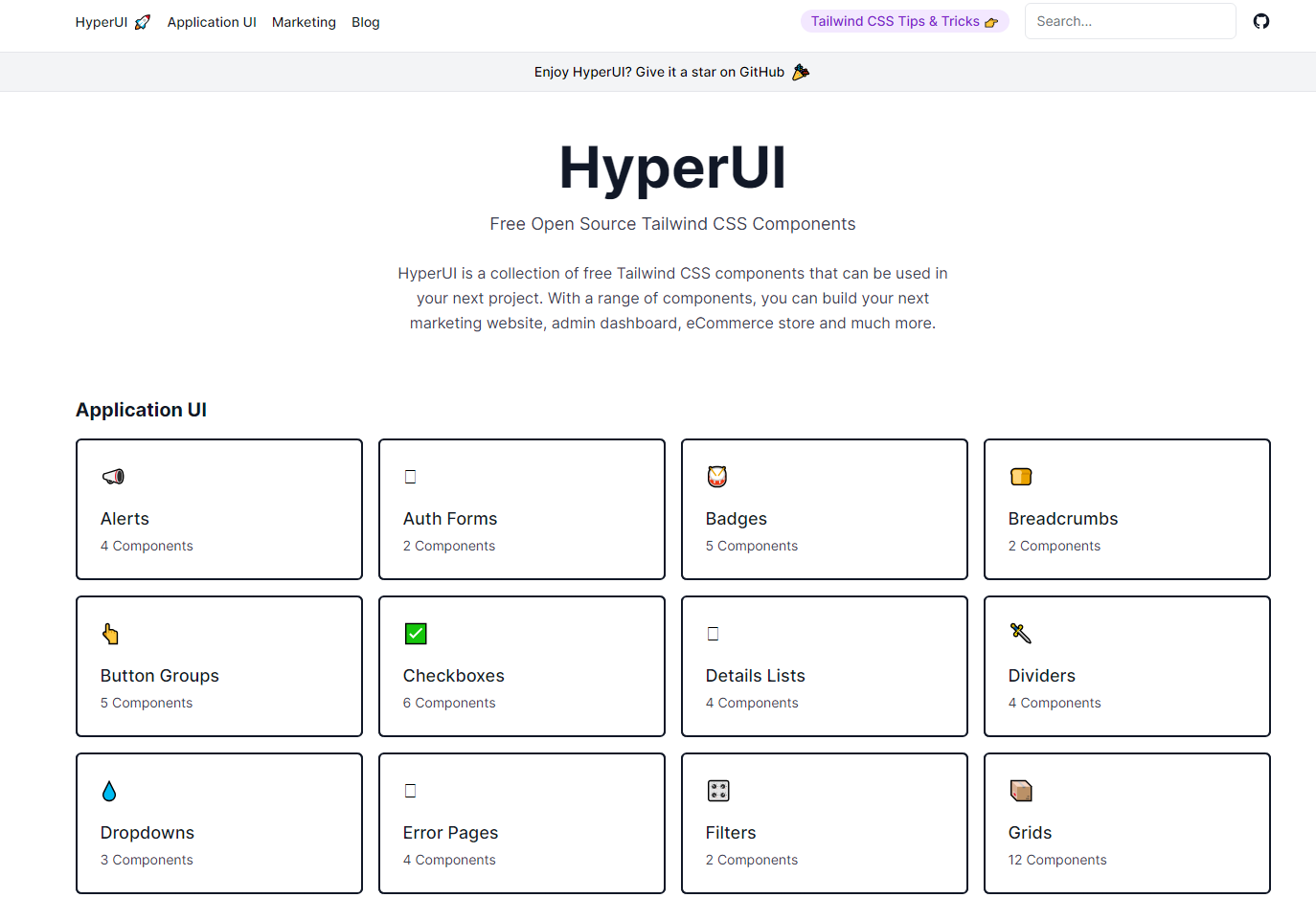Click the bread icon on the Breadcrumbs card

[x=1021, y=476]
